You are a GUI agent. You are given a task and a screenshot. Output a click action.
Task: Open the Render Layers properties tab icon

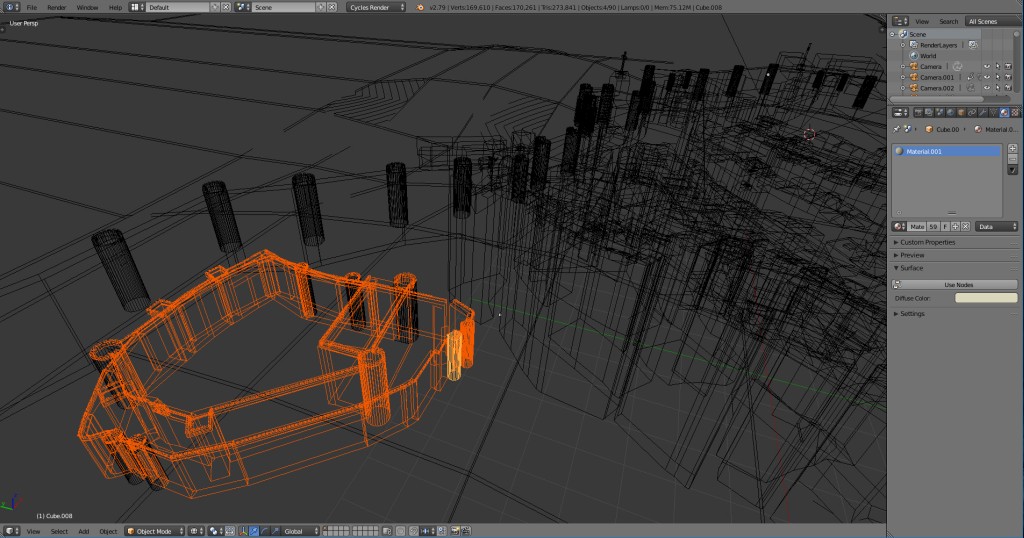pyautogui.click(x=928, y=113)
